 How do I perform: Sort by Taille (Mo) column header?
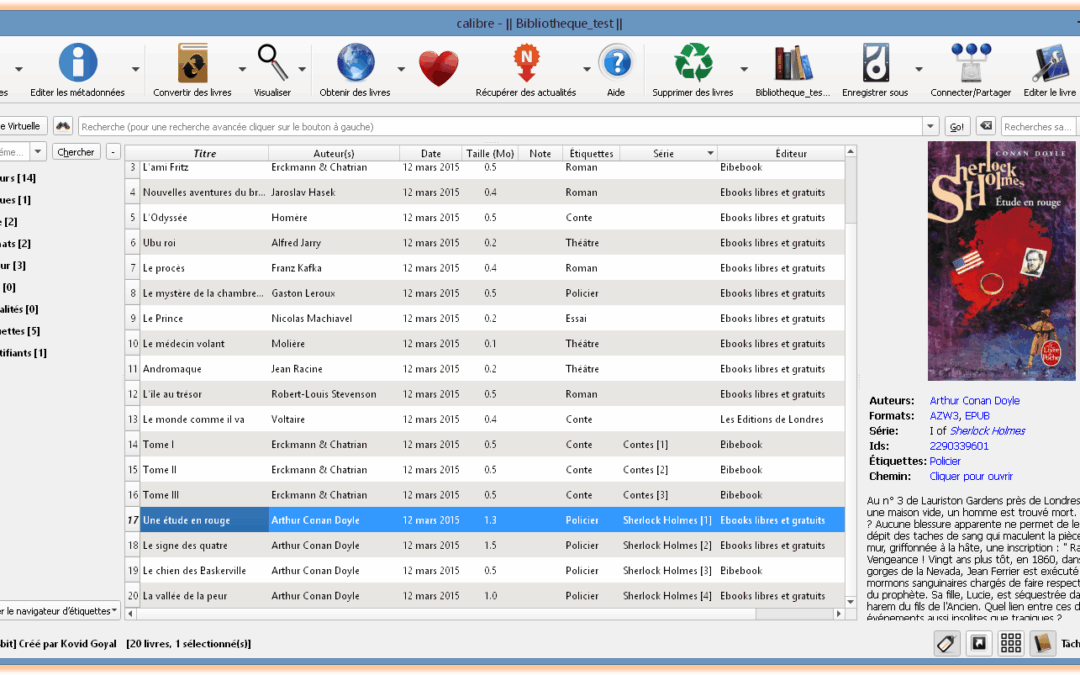pyautogui.click(x=490, y=153)
